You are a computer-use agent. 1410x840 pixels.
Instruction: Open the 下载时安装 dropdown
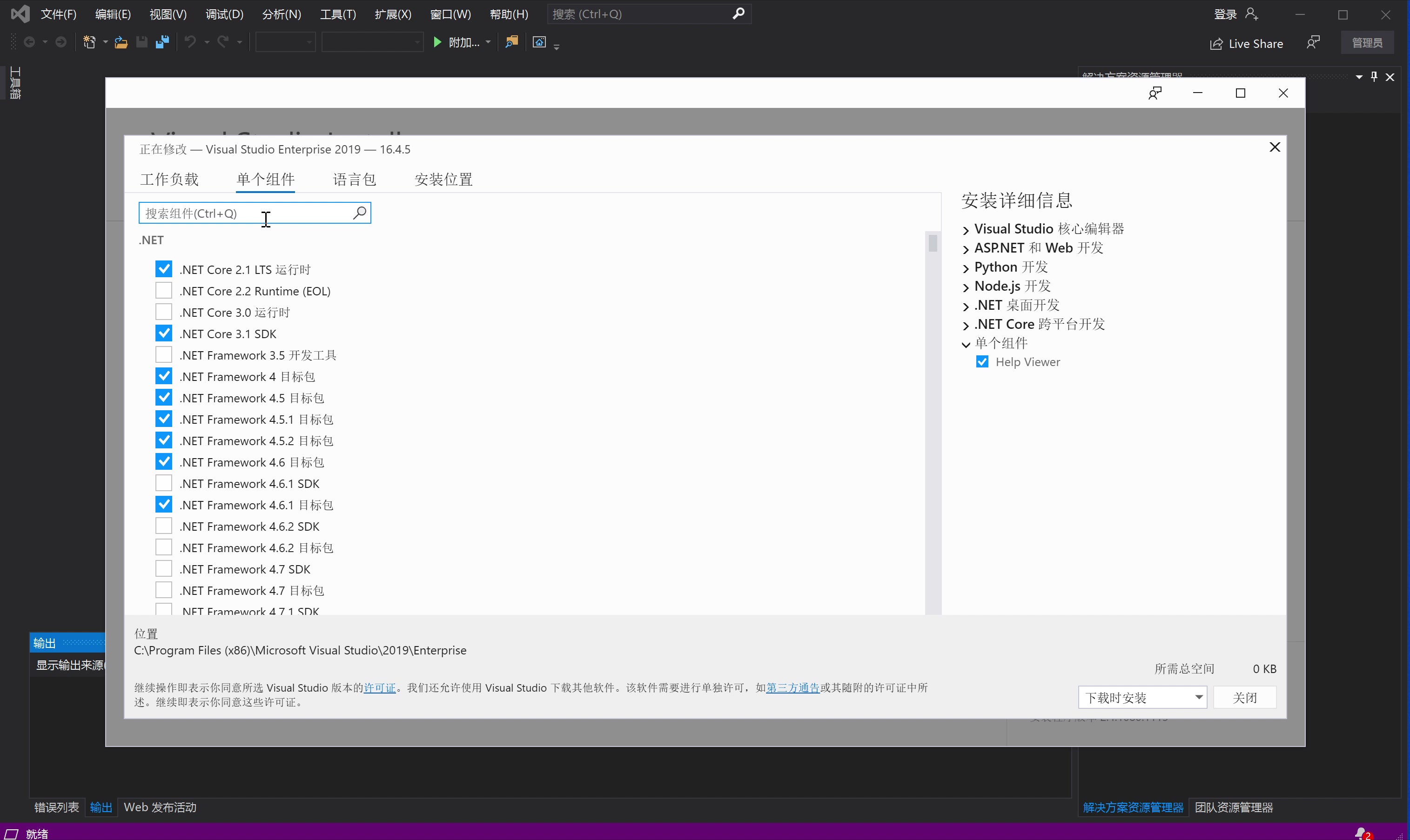(x=1198, y=697)
